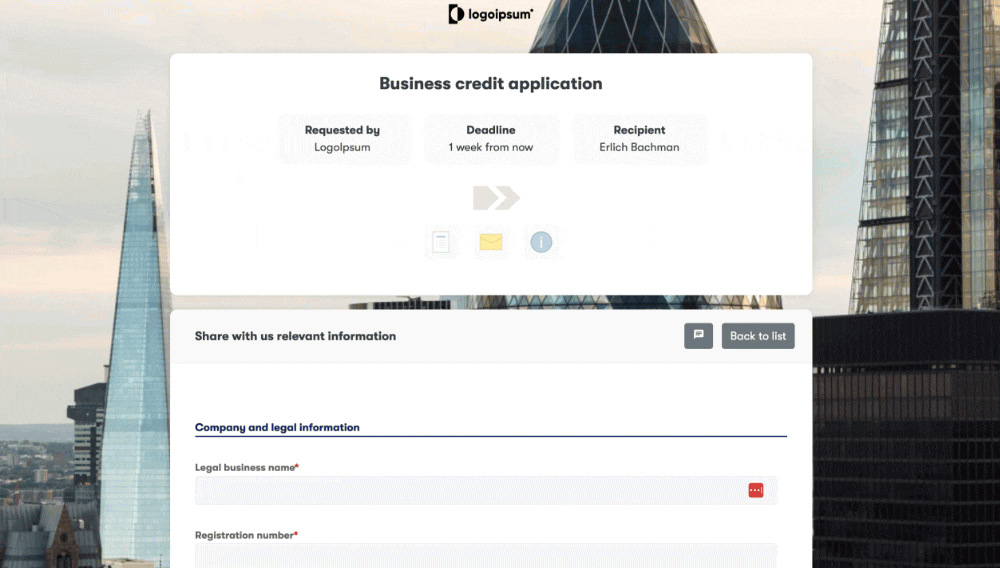Show details via the blue info icon
Image resolution: width=1000 pixels, height=568 pixels.
click(x=541, y=242)
